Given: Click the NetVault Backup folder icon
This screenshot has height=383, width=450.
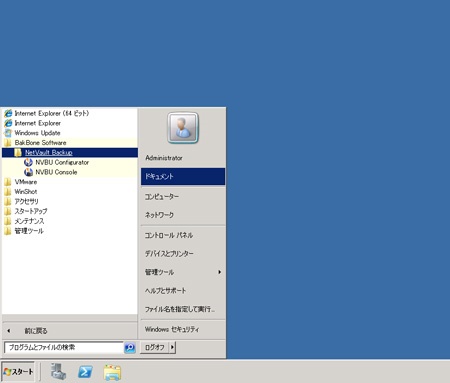Looking at the screenshot, I should point(18,153).
